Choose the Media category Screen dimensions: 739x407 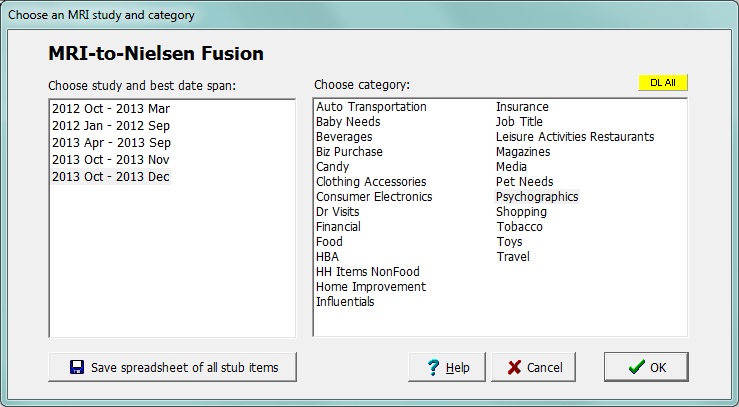coord(511,167)
